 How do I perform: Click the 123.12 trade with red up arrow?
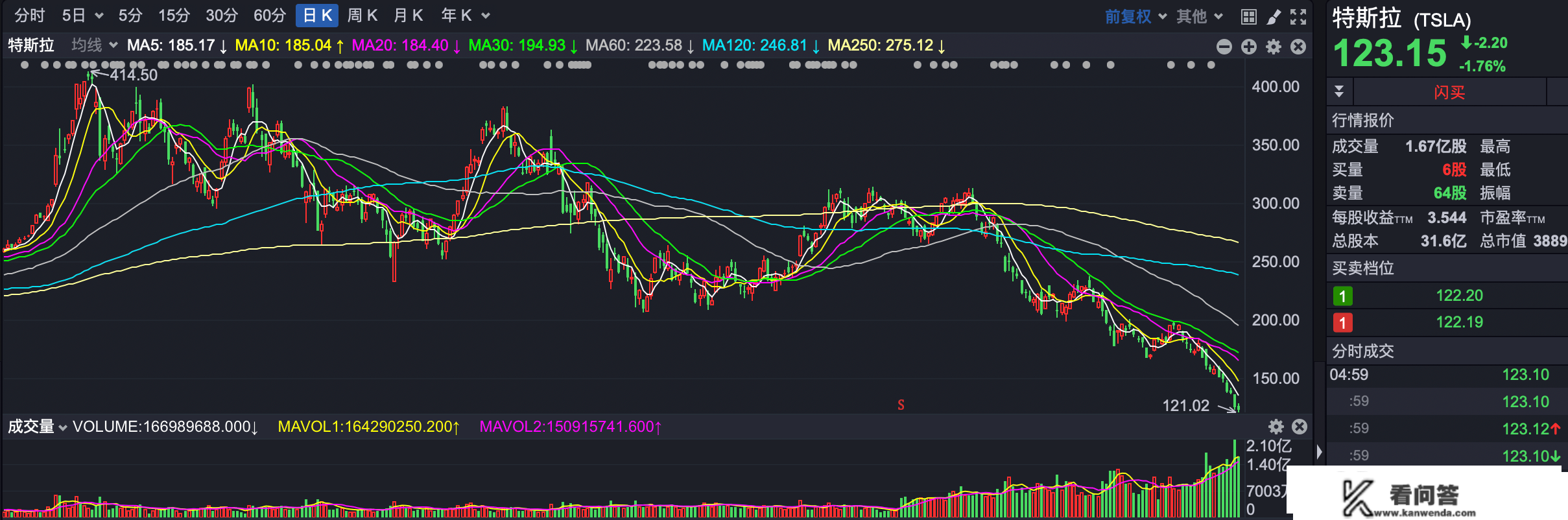coord(1532,429)
